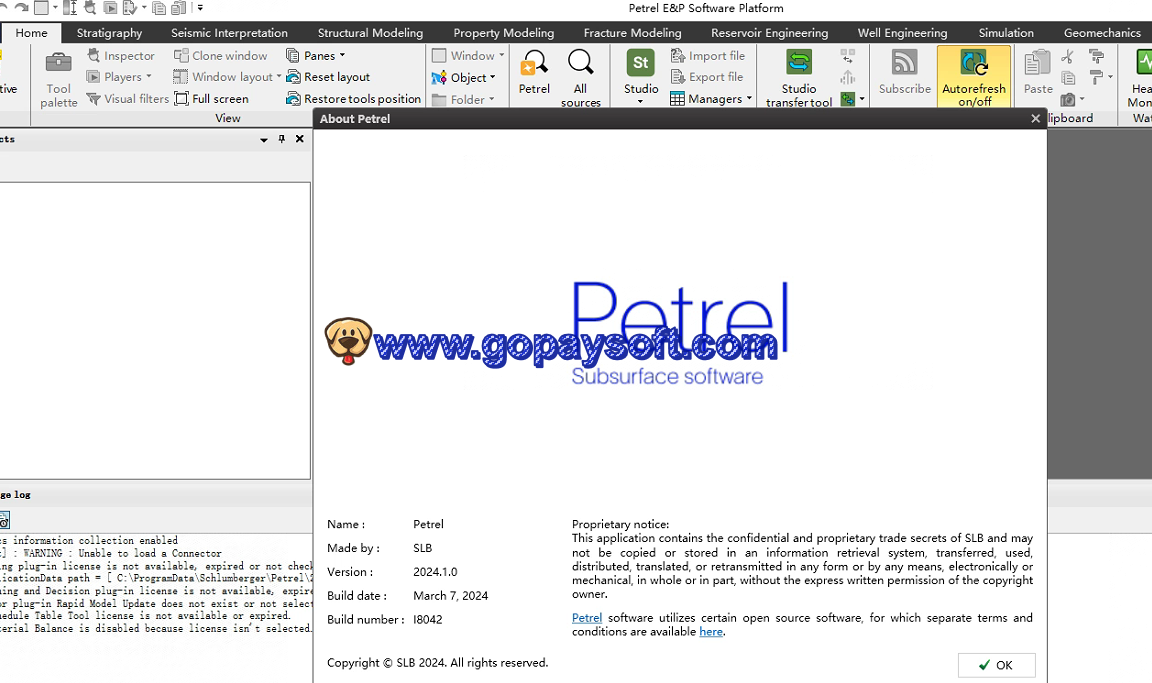This screenshot has width=1152, height=683.
Task: Toggle Autorefresh on/off
Action: coord(974,77)
